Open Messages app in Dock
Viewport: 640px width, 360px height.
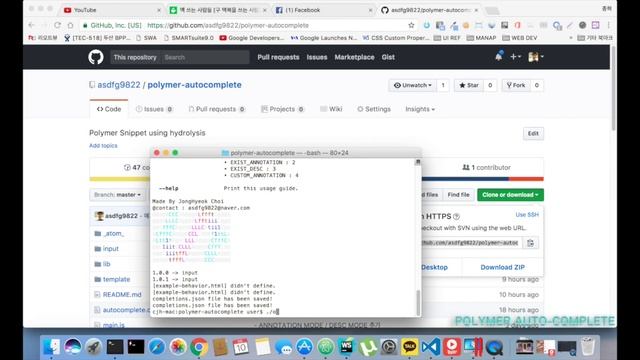pyautogui.click(x=283, y=347)
